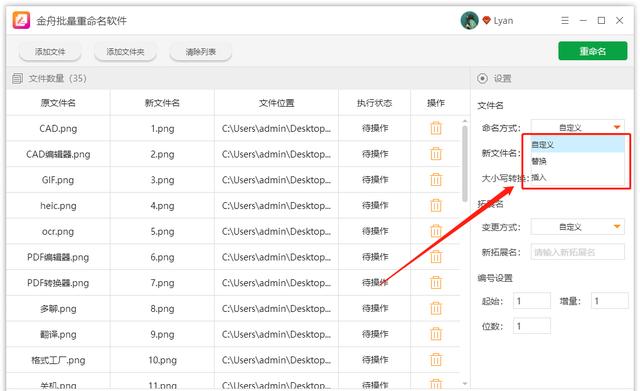The width and height of the screenshot is (640, 391).
Task: Click the new name 10.png cell
Action: (x=162, y=360)
